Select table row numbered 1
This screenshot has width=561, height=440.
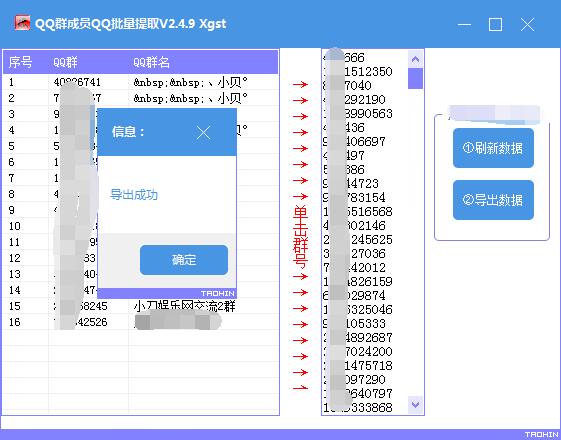tap(141, 82)
